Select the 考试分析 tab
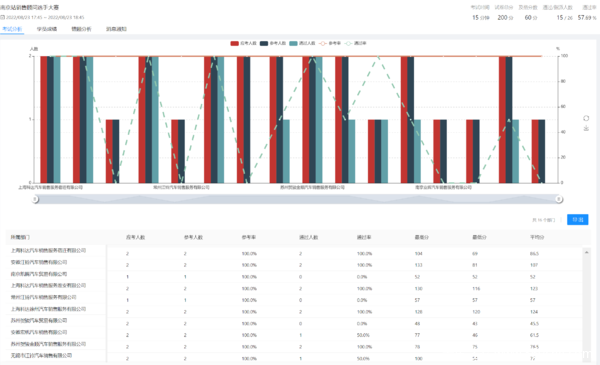 (12, 29)
